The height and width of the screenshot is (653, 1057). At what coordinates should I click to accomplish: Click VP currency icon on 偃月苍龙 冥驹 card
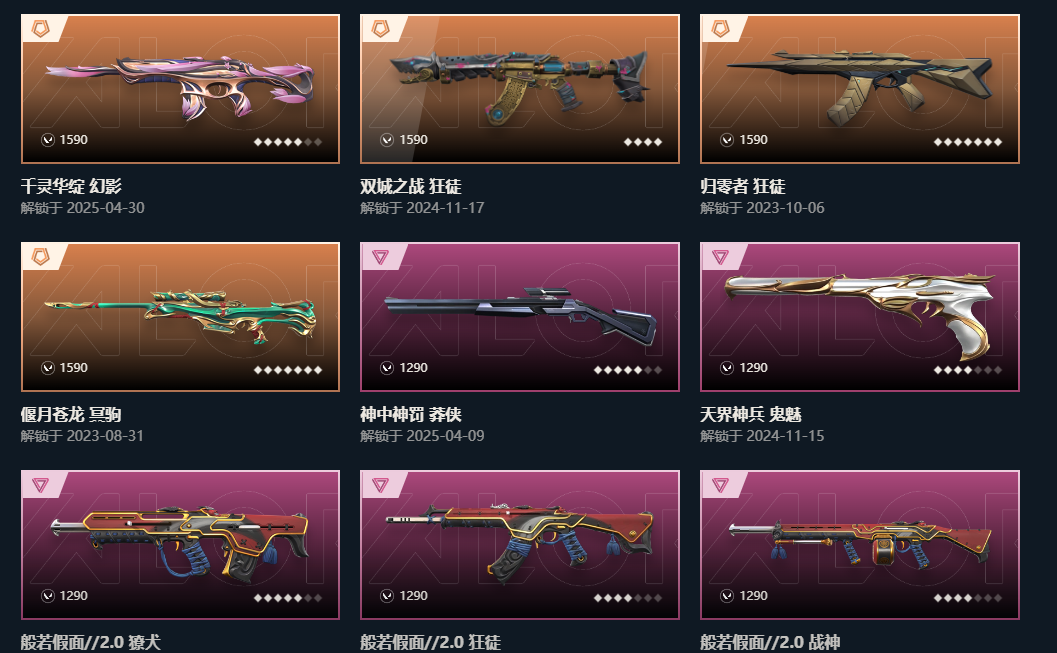(48, 368)
